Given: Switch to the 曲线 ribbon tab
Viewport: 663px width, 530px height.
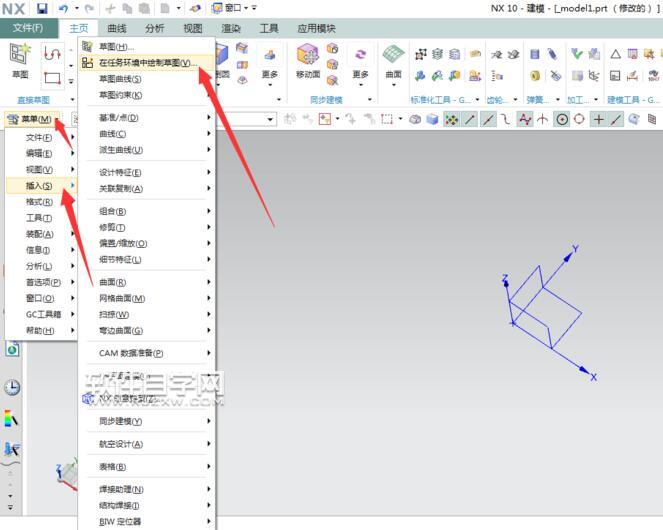Looking at the screenshot, I should 117,28.
